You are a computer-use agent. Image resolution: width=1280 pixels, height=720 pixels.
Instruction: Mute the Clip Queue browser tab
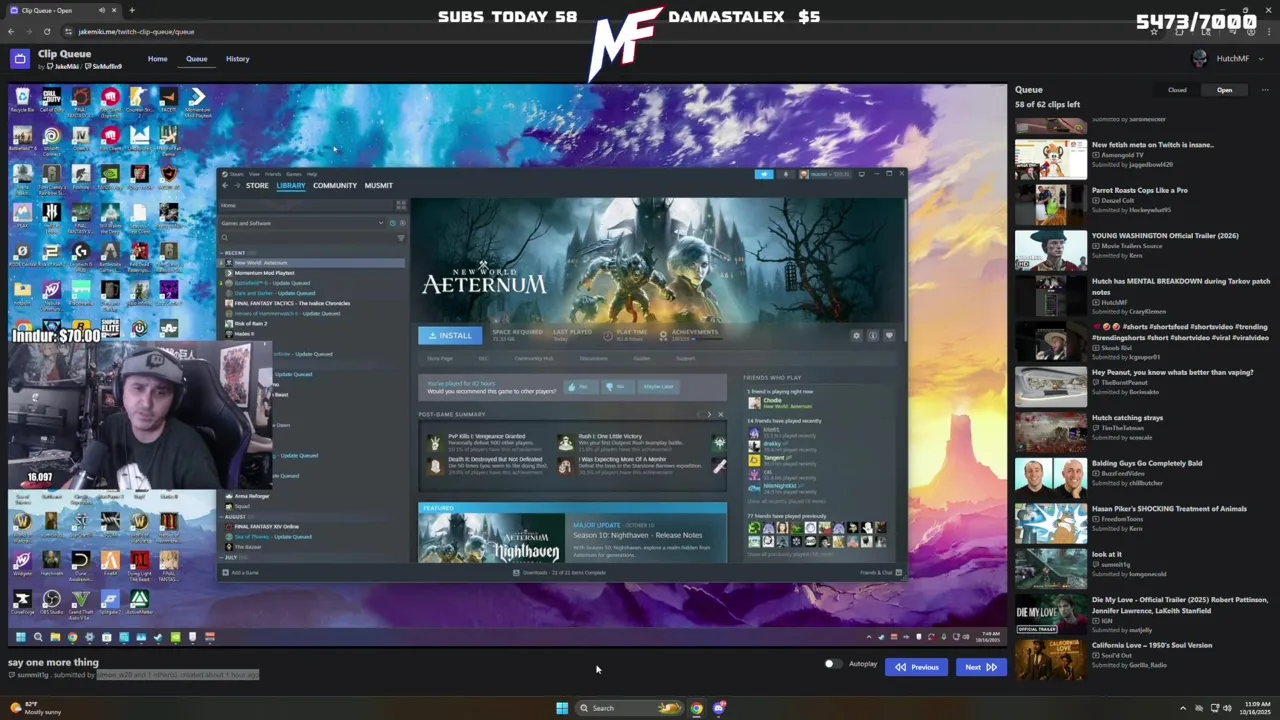103,10
